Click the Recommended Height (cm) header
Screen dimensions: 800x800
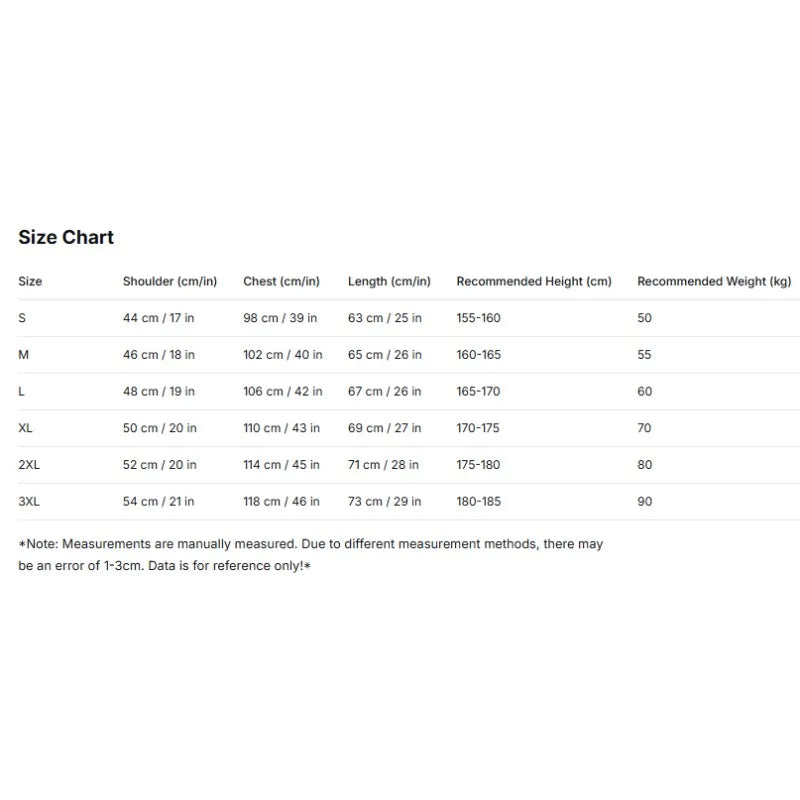[x=534, y=281]
